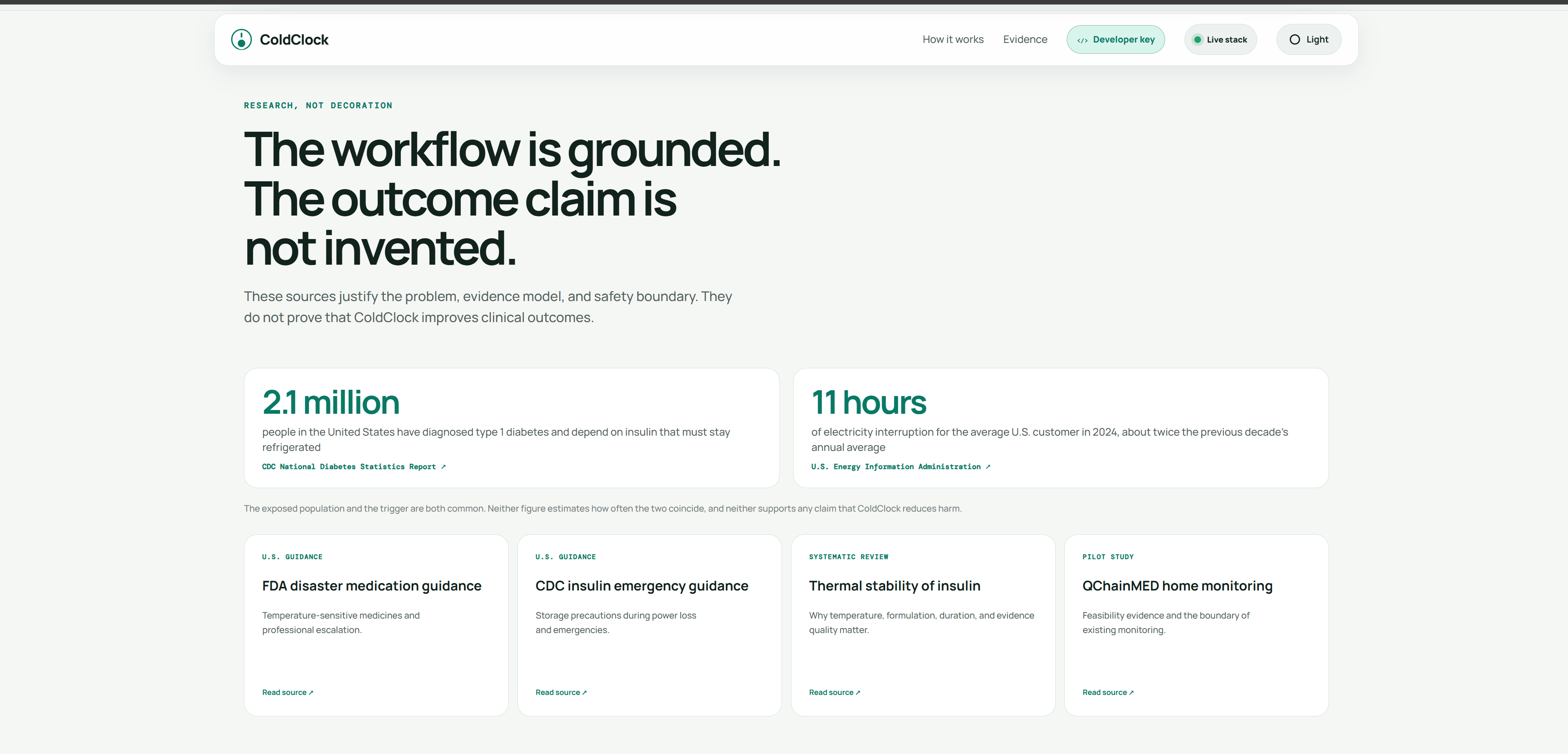Click the QChainMED home monitoring title
The width and height of the screenshot is (1568, 754).
pyautogui.click(x=1177, y=586)
